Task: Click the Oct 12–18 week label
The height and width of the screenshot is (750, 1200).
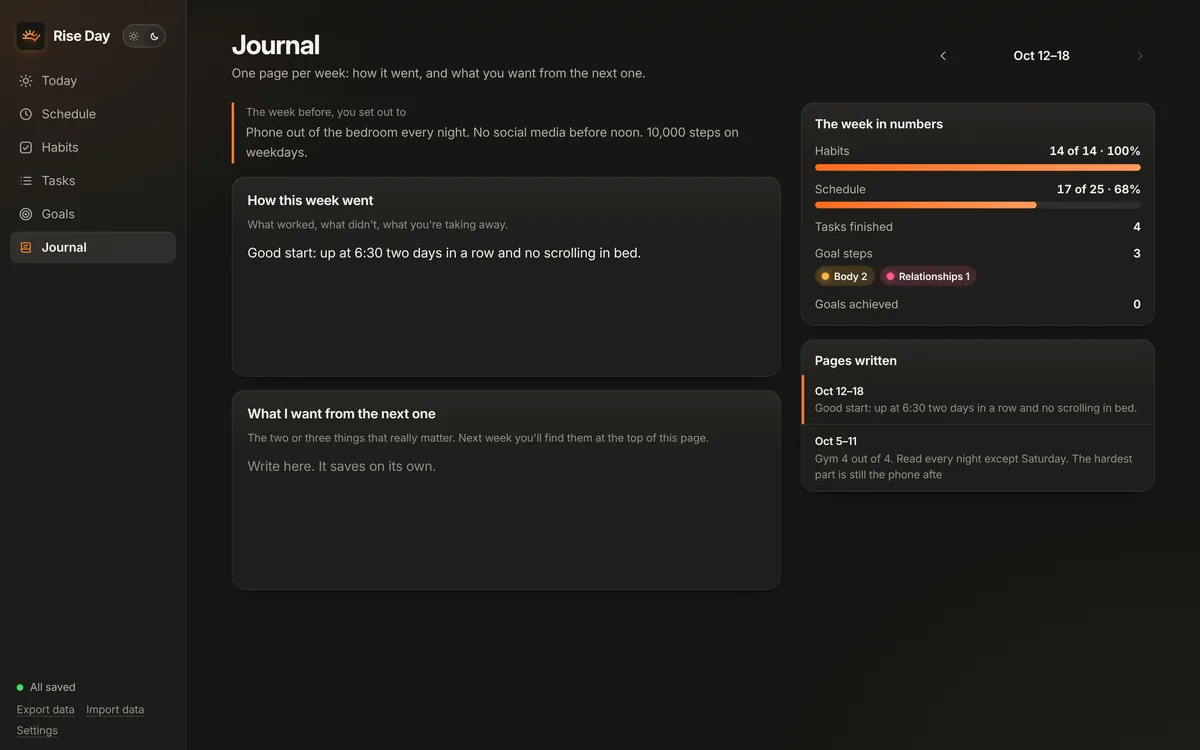Action: (x=1041, y=56)
